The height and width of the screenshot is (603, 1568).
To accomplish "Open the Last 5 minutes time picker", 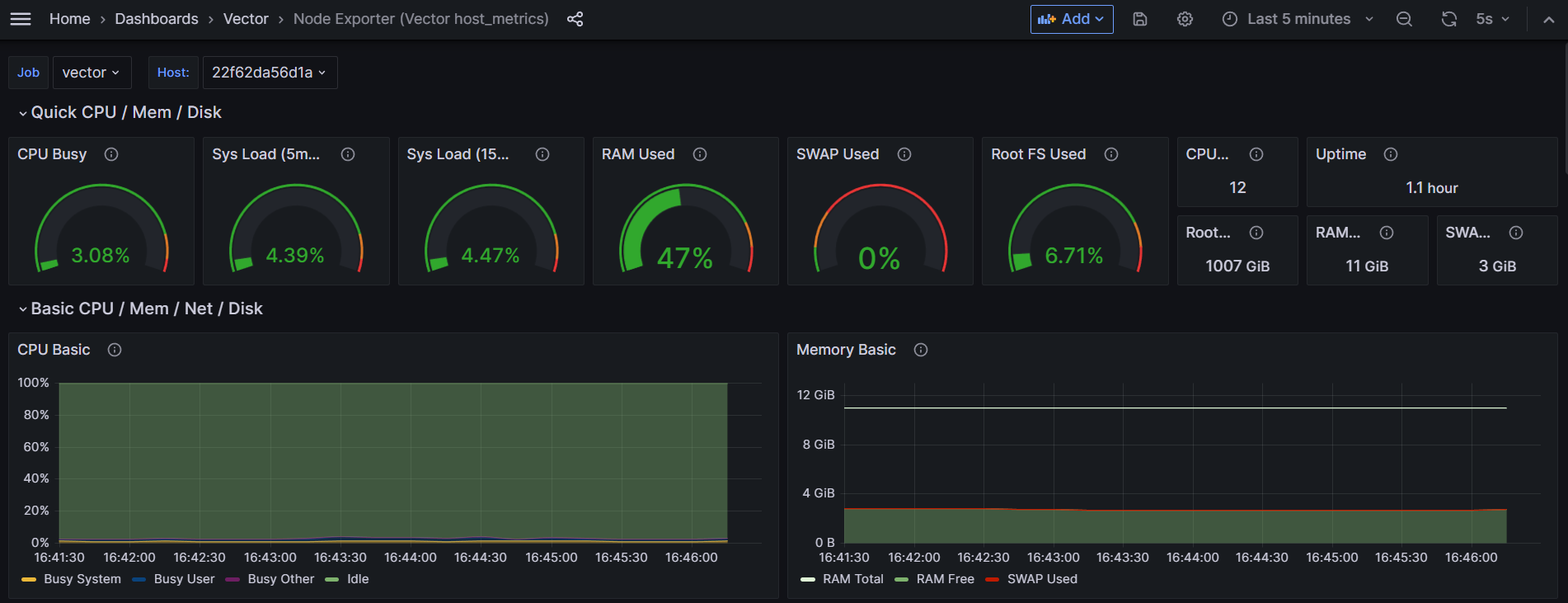I will (1298, 19).
